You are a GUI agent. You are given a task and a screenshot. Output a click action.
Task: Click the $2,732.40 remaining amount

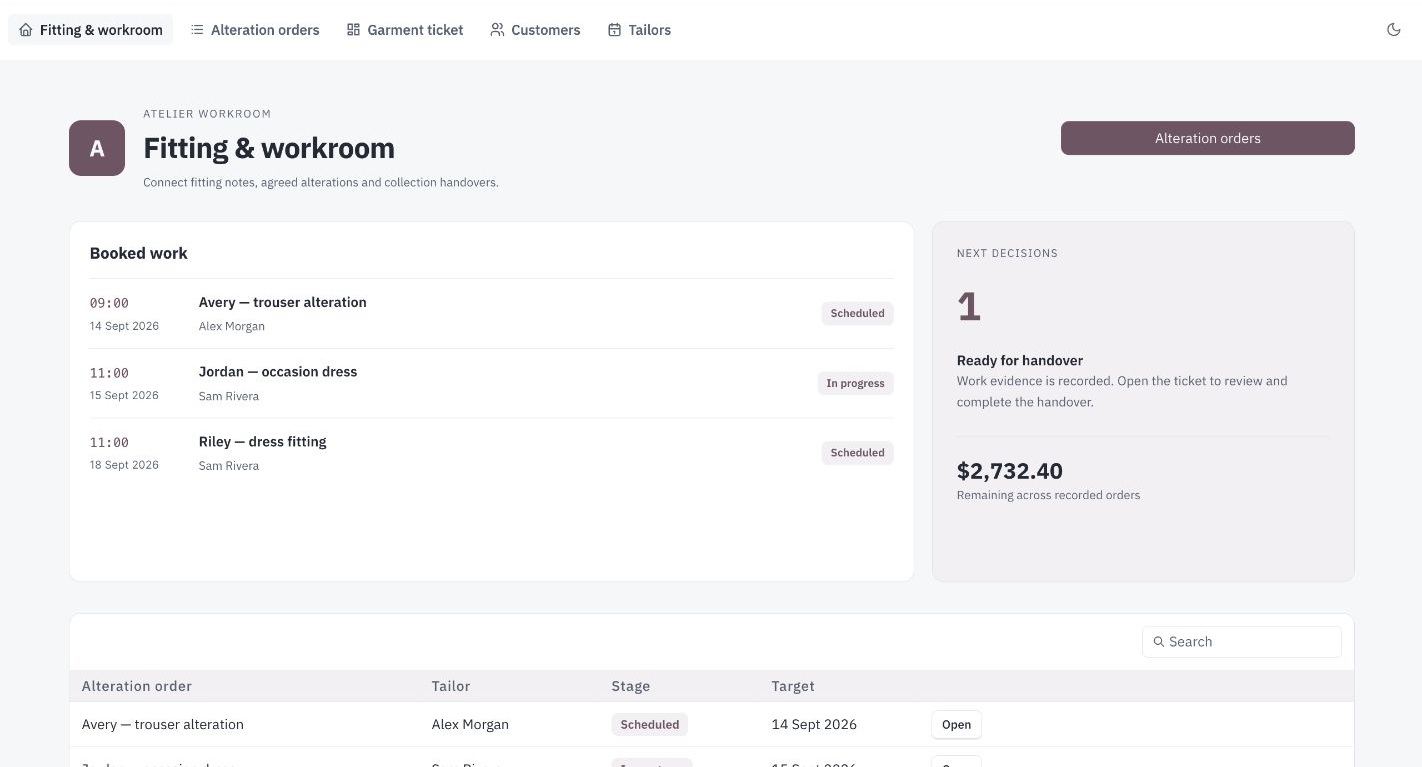point(1009,471)
